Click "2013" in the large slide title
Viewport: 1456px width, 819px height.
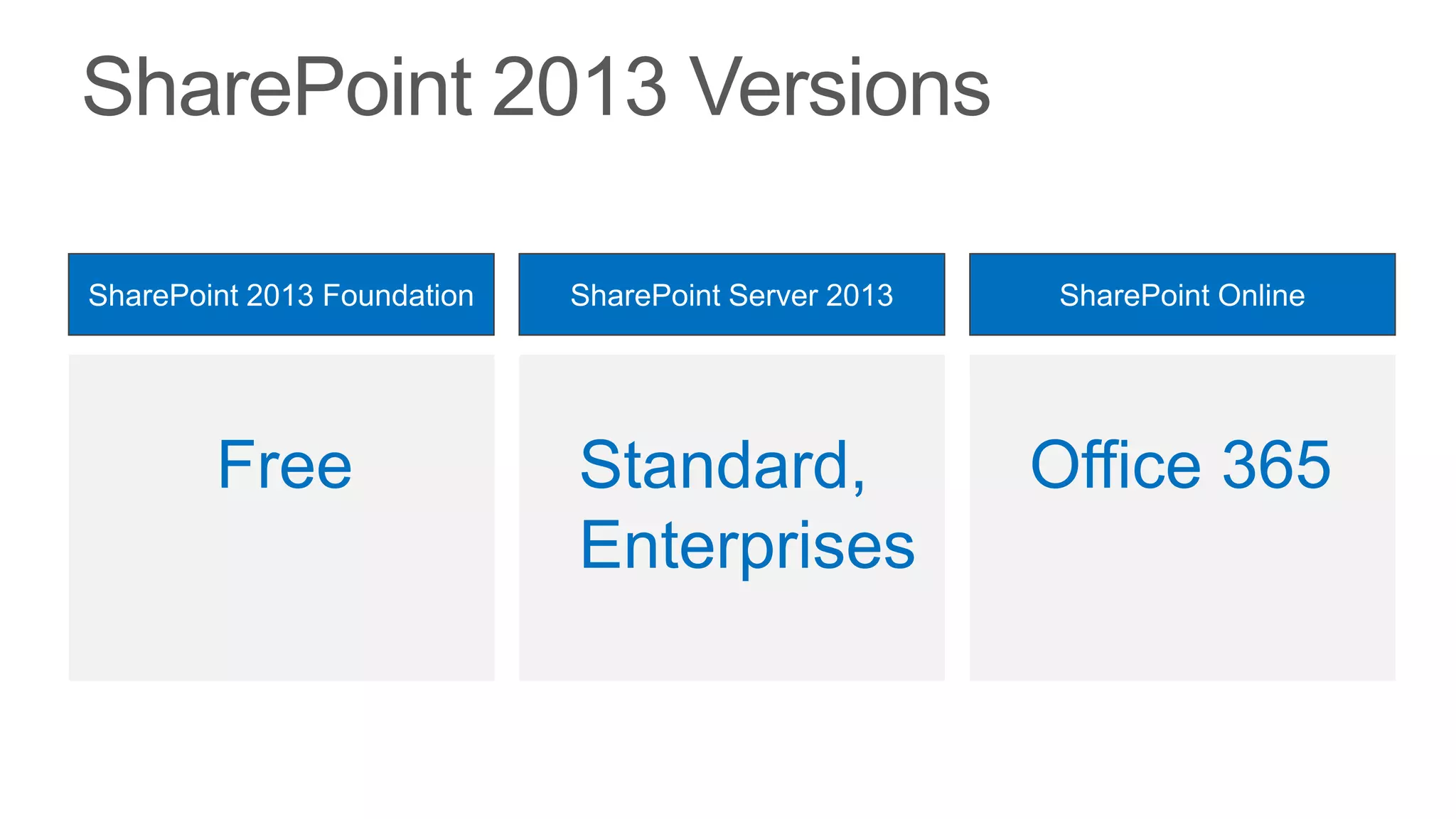click(x=579, y=88)
